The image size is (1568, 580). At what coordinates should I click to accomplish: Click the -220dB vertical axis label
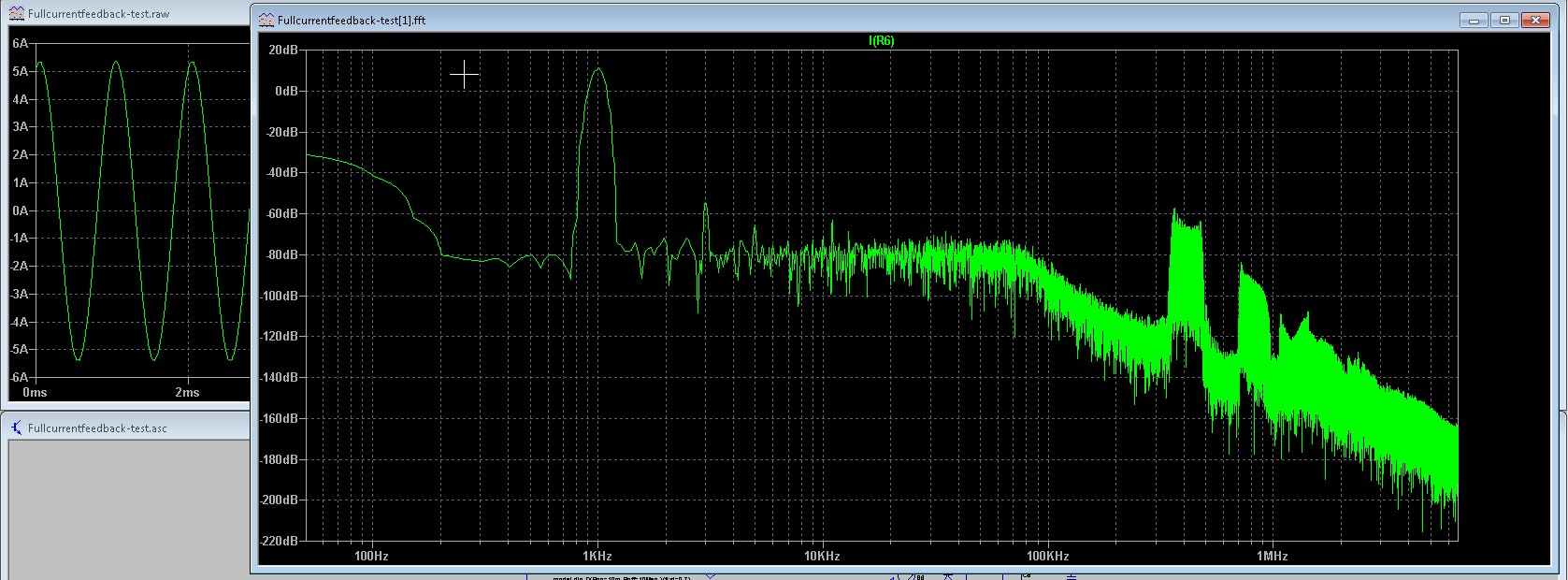click(x=280, y=541)
